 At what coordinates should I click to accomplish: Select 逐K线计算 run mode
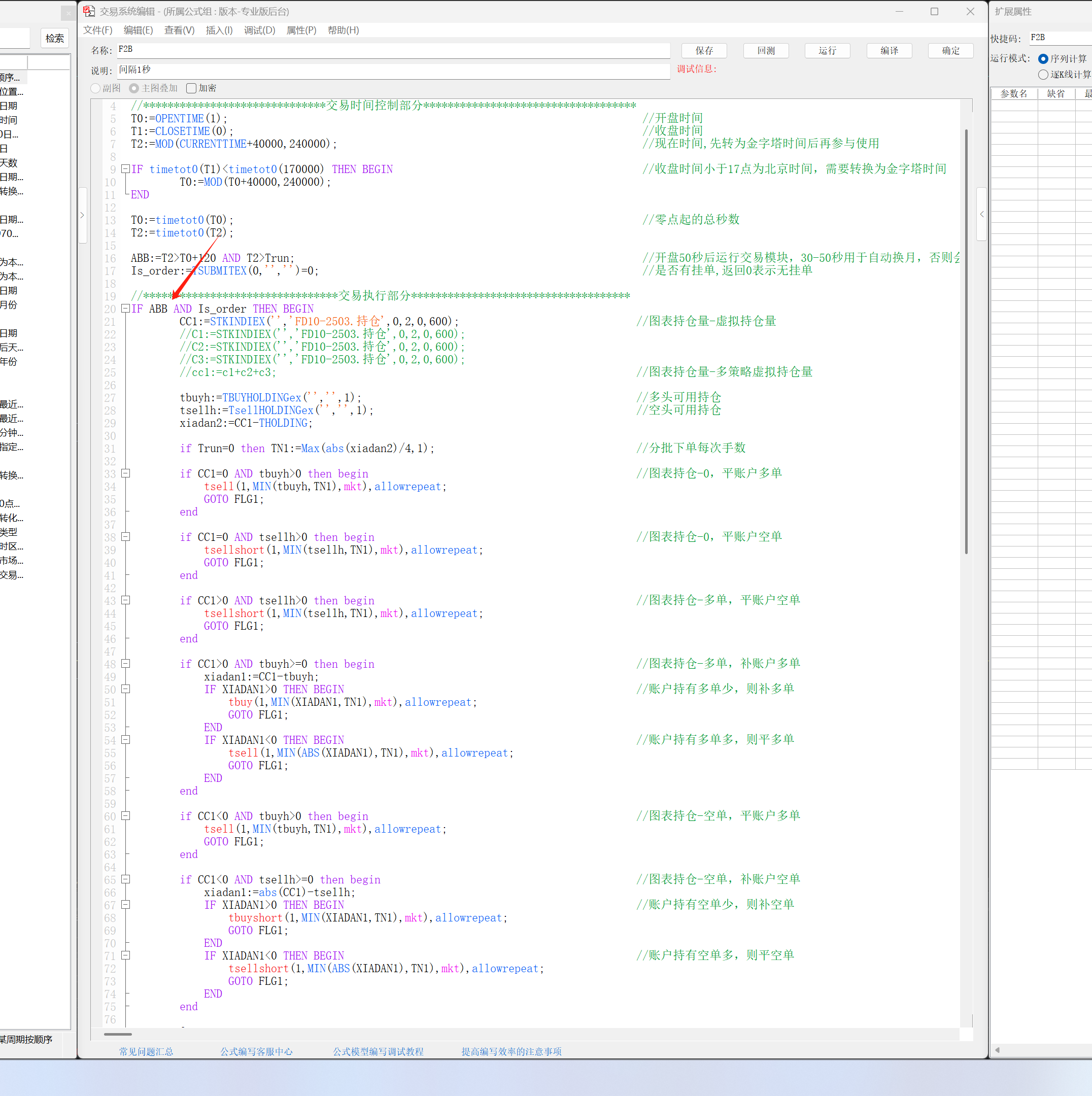(x=1043, y=75)
